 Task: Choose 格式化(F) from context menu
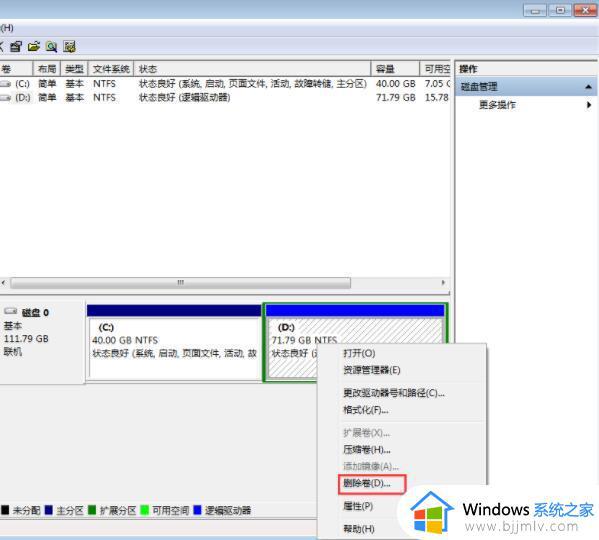tap(366, 410)
